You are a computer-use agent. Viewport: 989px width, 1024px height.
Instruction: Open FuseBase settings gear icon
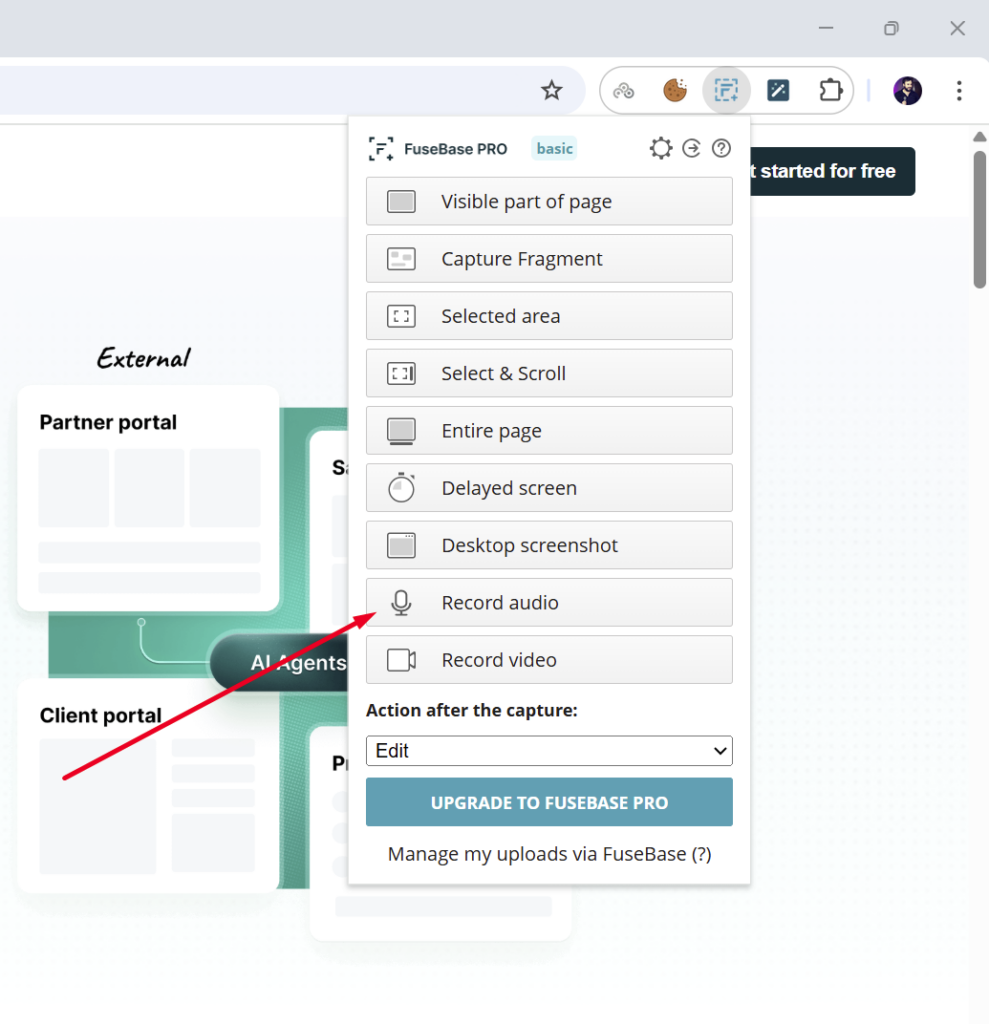(660, 148)
